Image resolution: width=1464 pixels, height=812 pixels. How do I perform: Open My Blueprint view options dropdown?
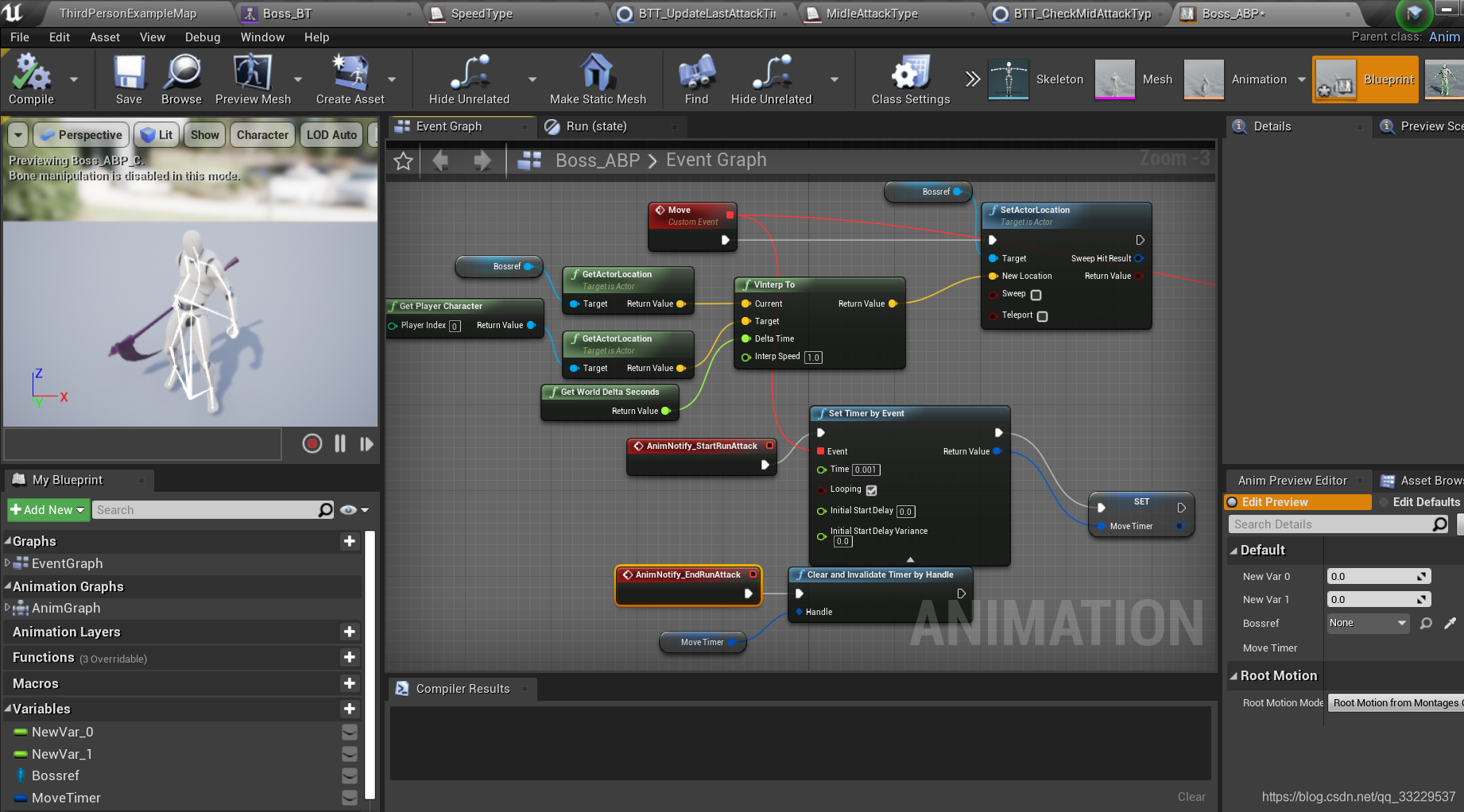click(354, 510)
